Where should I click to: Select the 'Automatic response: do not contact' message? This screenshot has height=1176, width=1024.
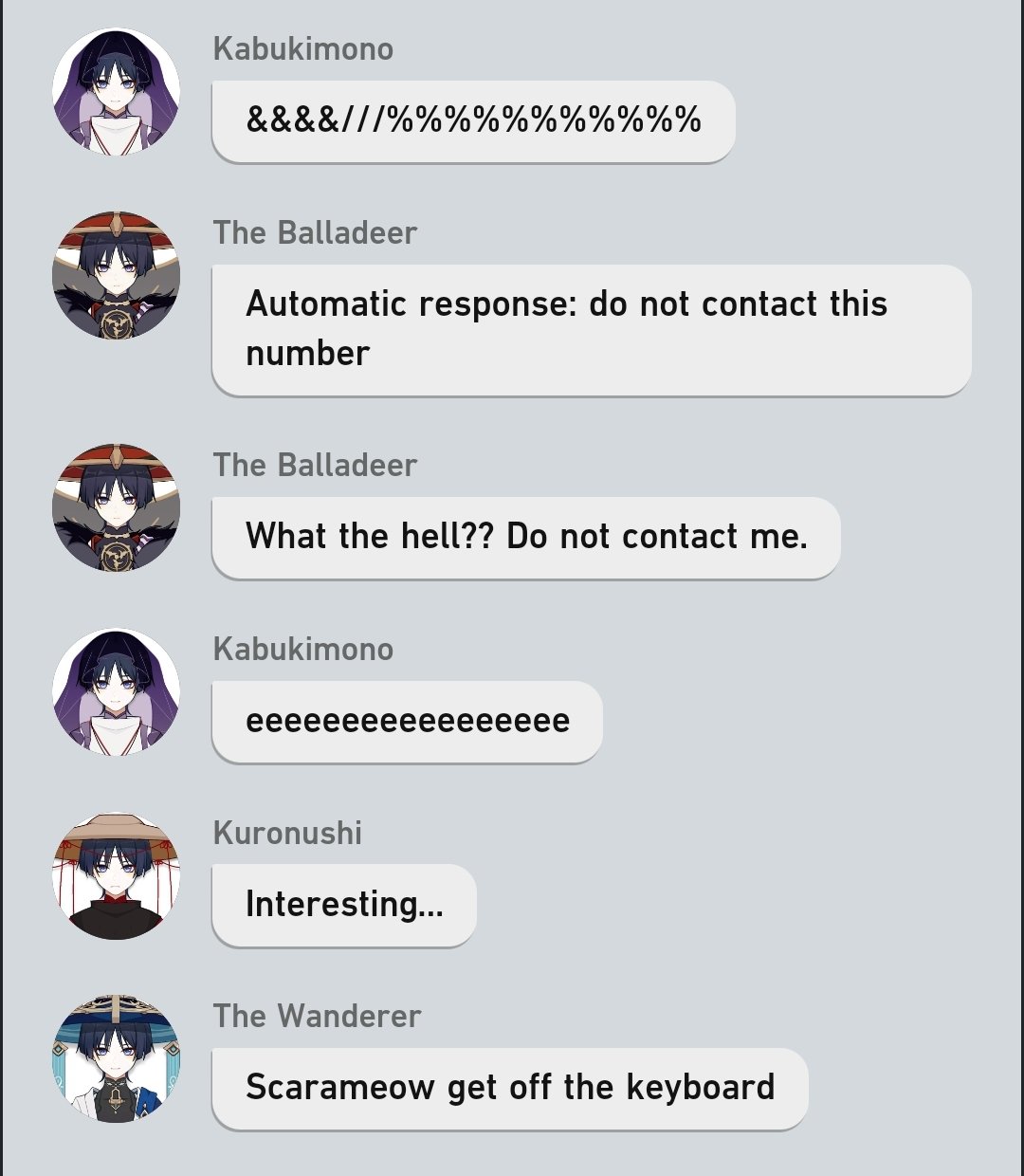(x=592, y=330)
